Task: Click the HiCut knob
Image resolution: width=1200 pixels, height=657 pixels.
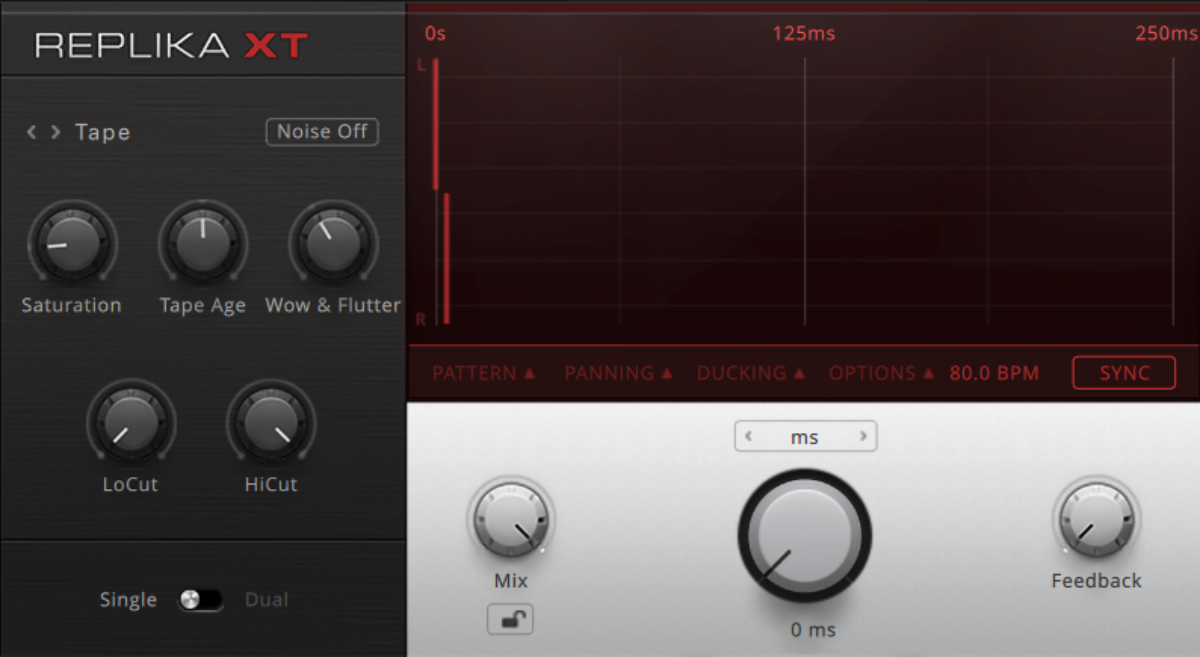Action: pyautogui.click(x=271, y=423)
